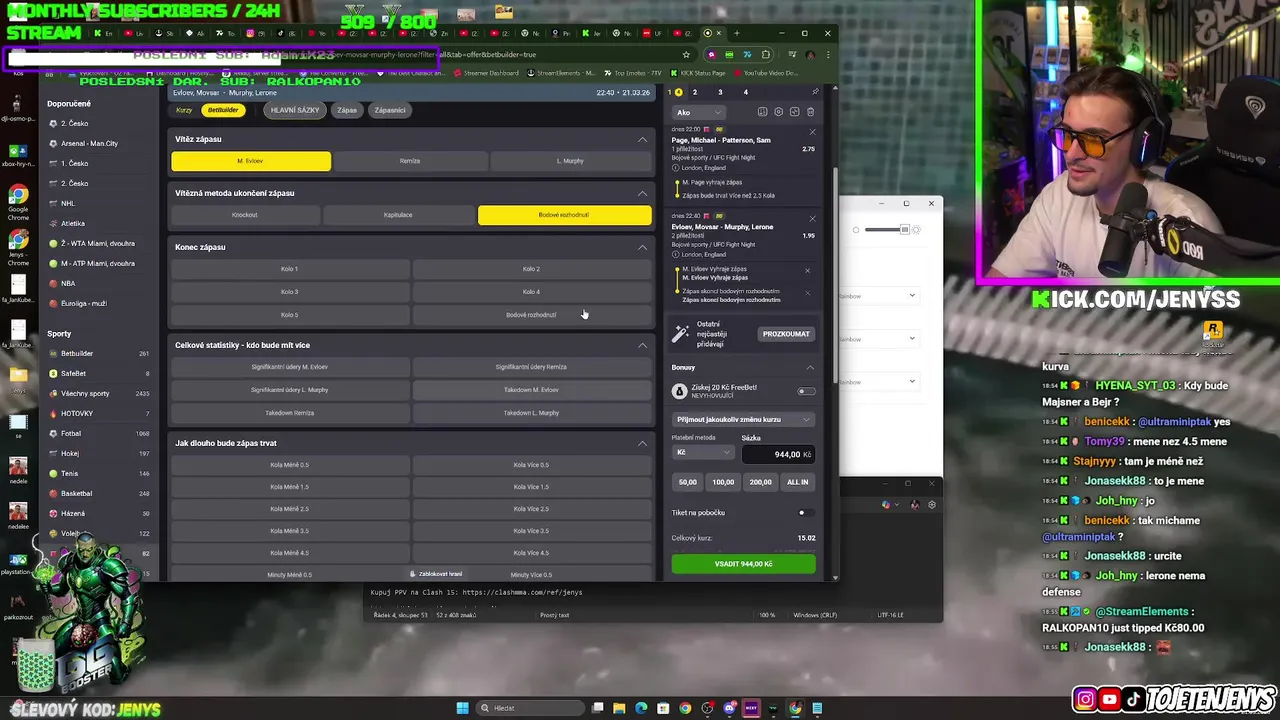Open the bet slip settings gear
This screenshot has width=1280, height=720.
pyautogui.click(x=779, y=112)
